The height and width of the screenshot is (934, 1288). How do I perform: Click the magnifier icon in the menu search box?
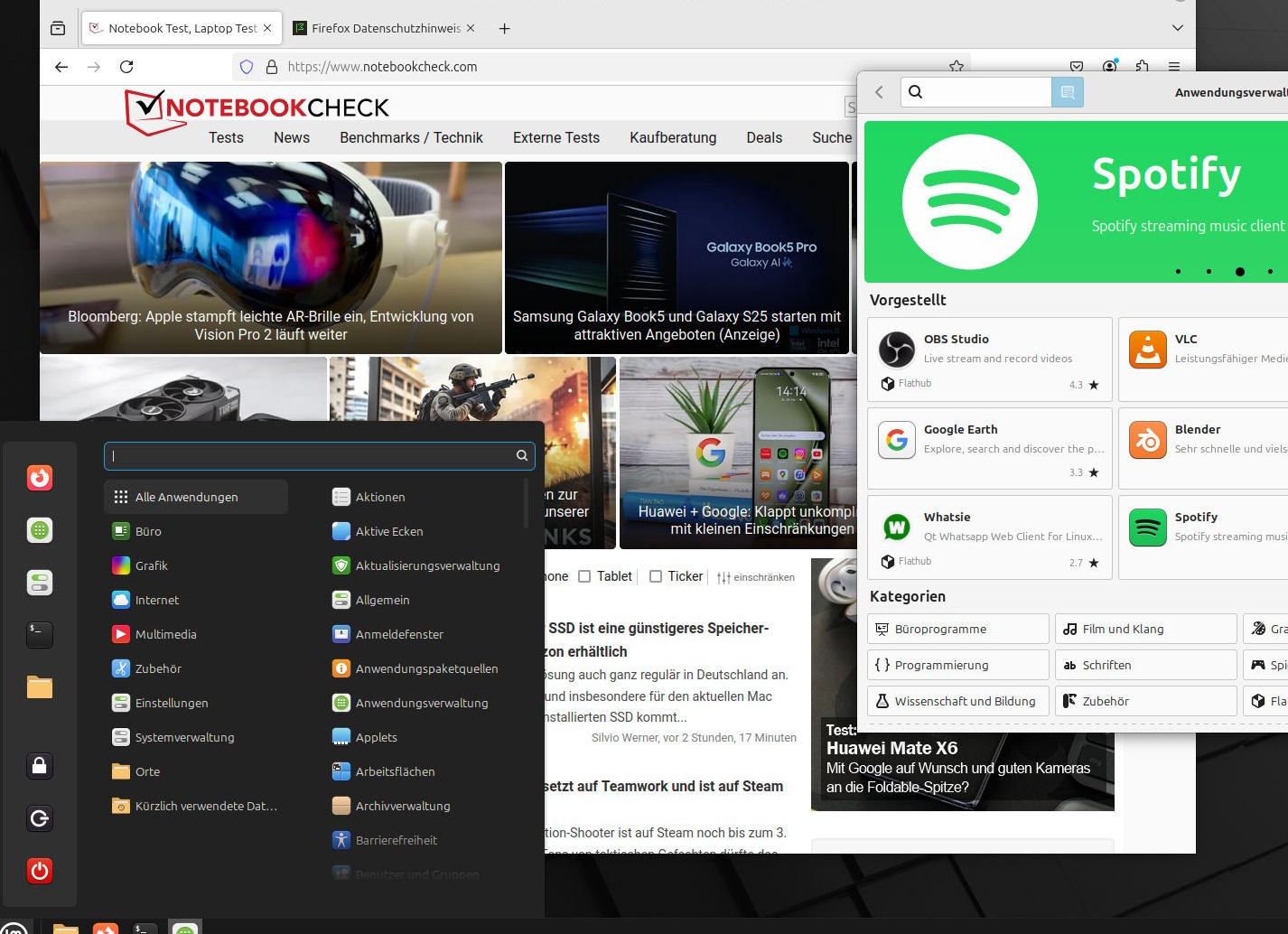[521, 455]
